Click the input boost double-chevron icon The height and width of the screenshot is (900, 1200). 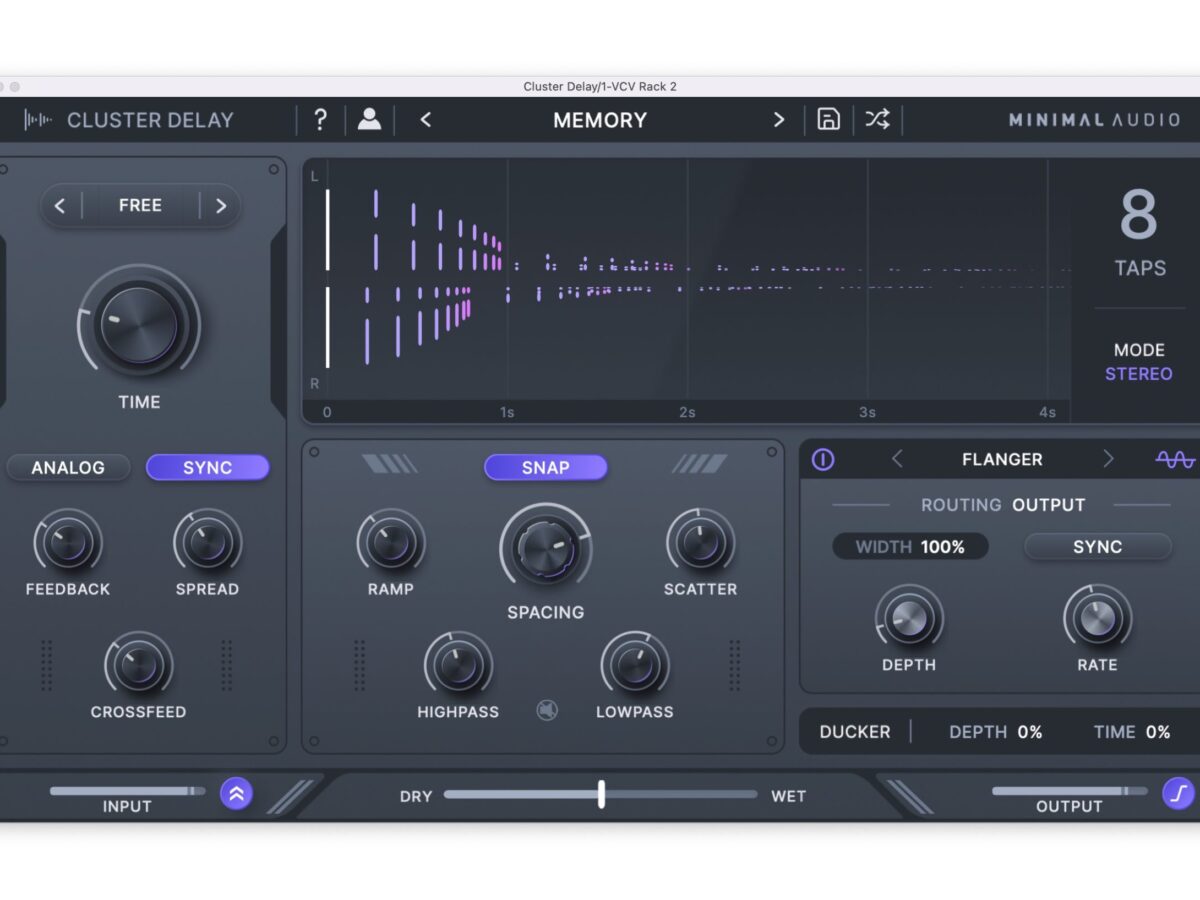[x=237, y=794]
